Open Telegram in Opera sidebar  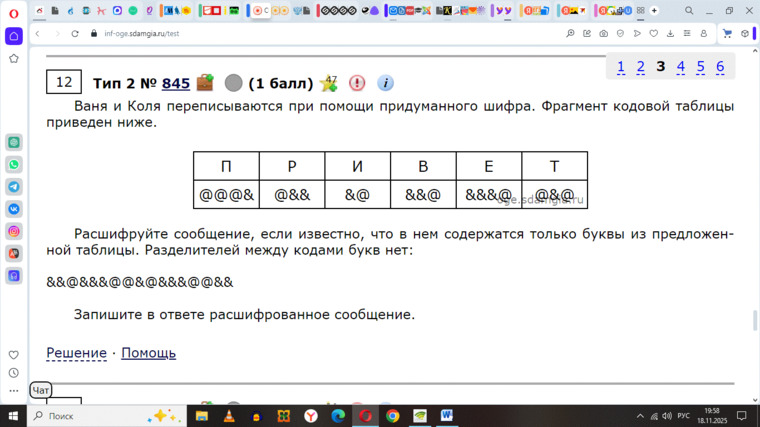pos(14,187)
